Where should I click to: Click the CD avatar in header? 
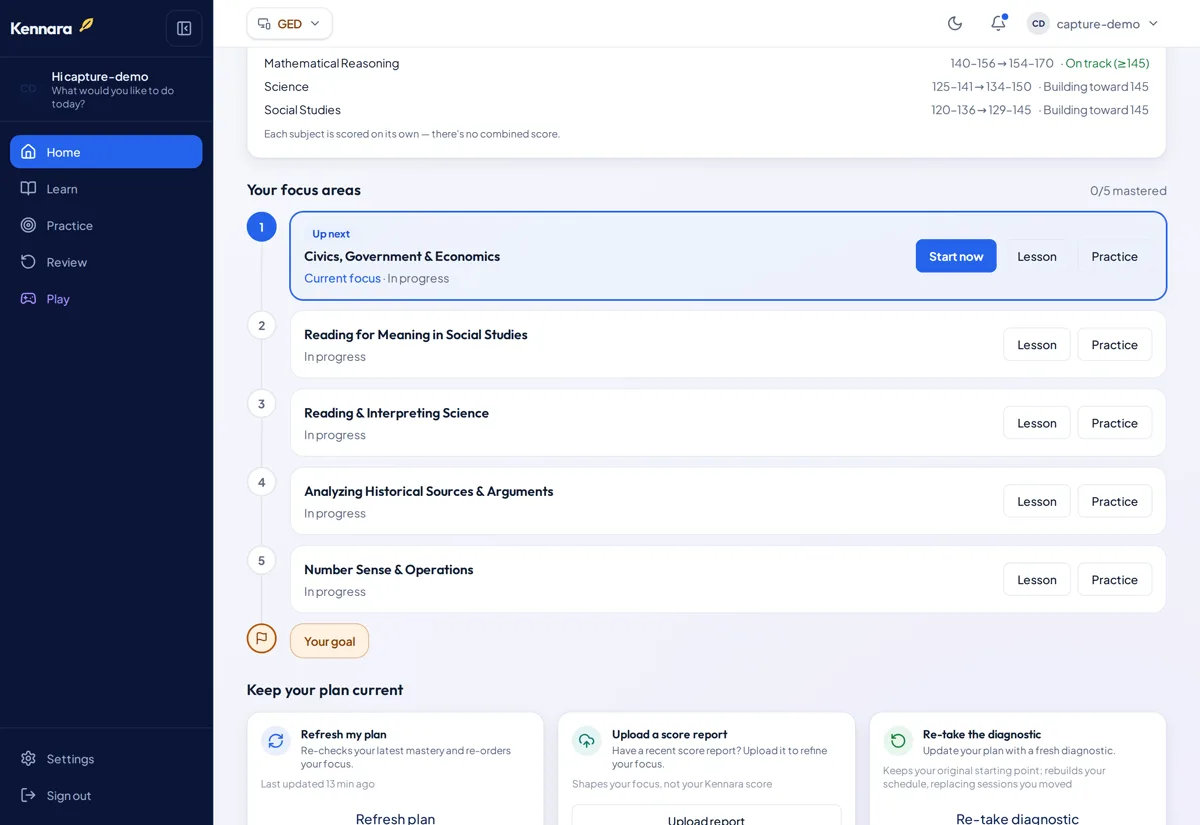[x=1038, y=23]
